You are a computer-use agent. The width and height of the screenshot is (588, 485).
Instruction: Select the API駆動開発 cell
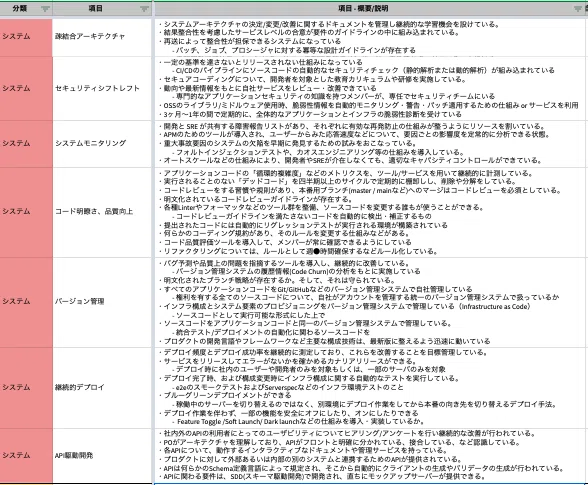coord(102,456)
